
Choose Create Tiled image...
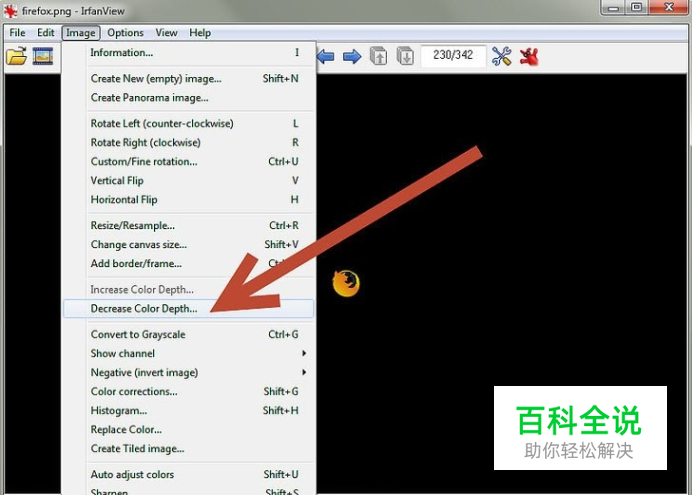click(x=189, y=448)
